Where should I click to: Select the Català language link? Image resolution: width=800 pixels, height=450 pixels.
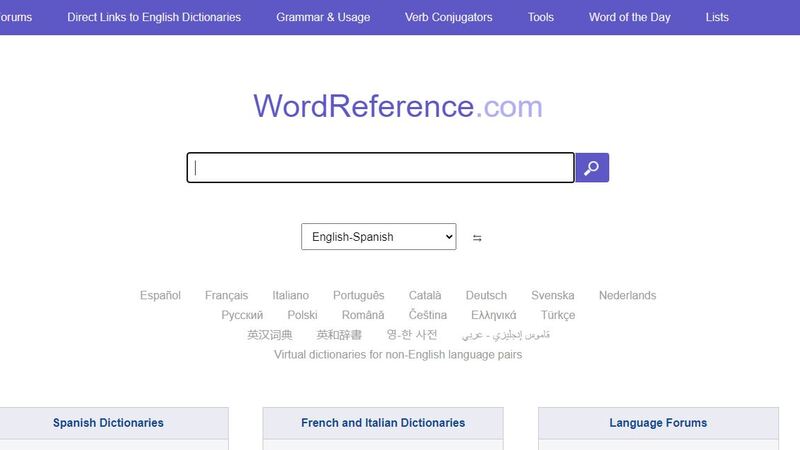(x=424, y=295)
